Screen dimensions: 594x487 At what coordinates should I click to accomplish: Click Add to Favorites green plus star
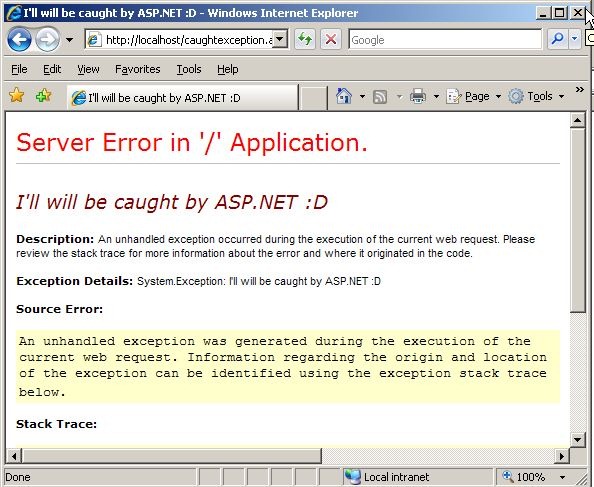coord(44,96)
